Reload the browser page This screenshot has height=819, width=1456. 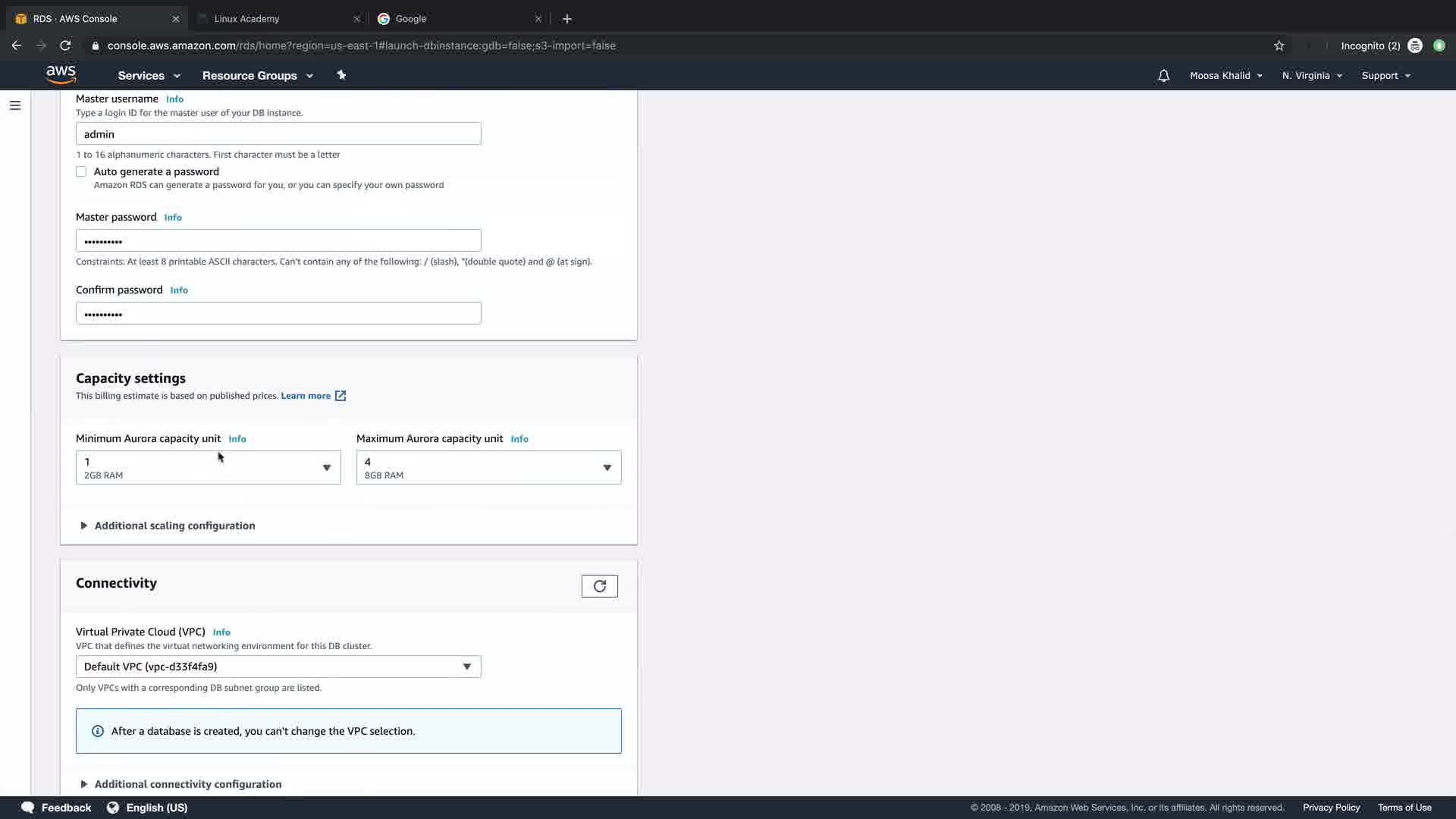click(x=65, y=45)
